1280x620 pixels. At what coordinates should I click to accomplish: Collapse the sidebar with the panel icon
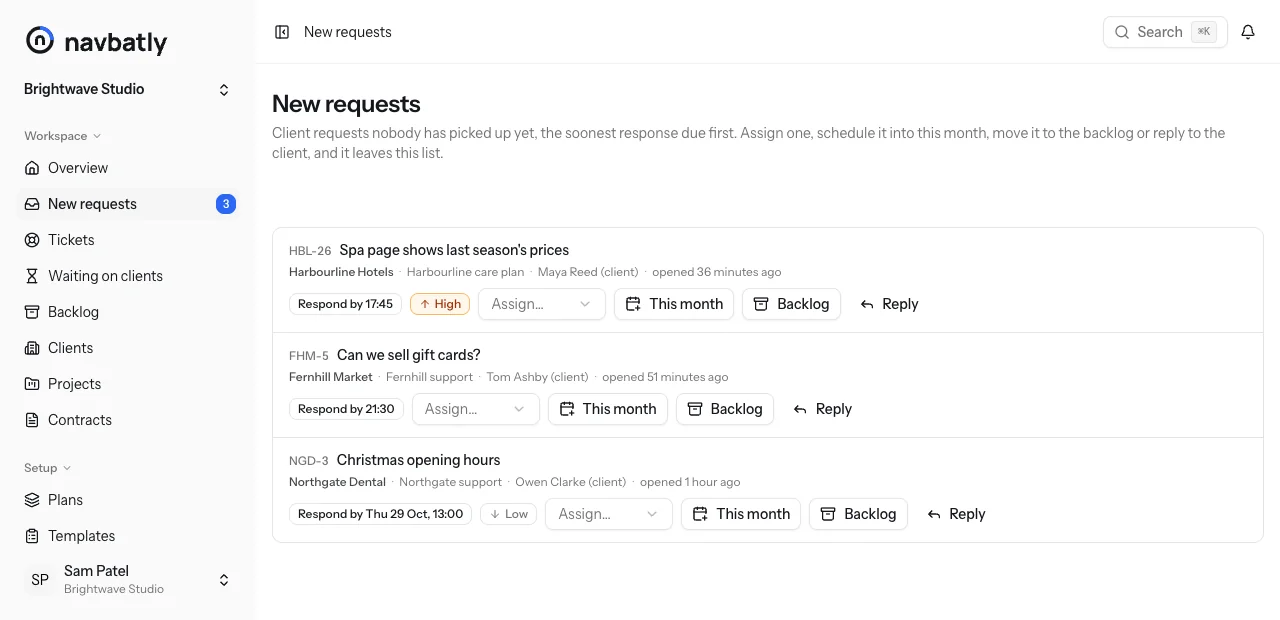[282, 32]
